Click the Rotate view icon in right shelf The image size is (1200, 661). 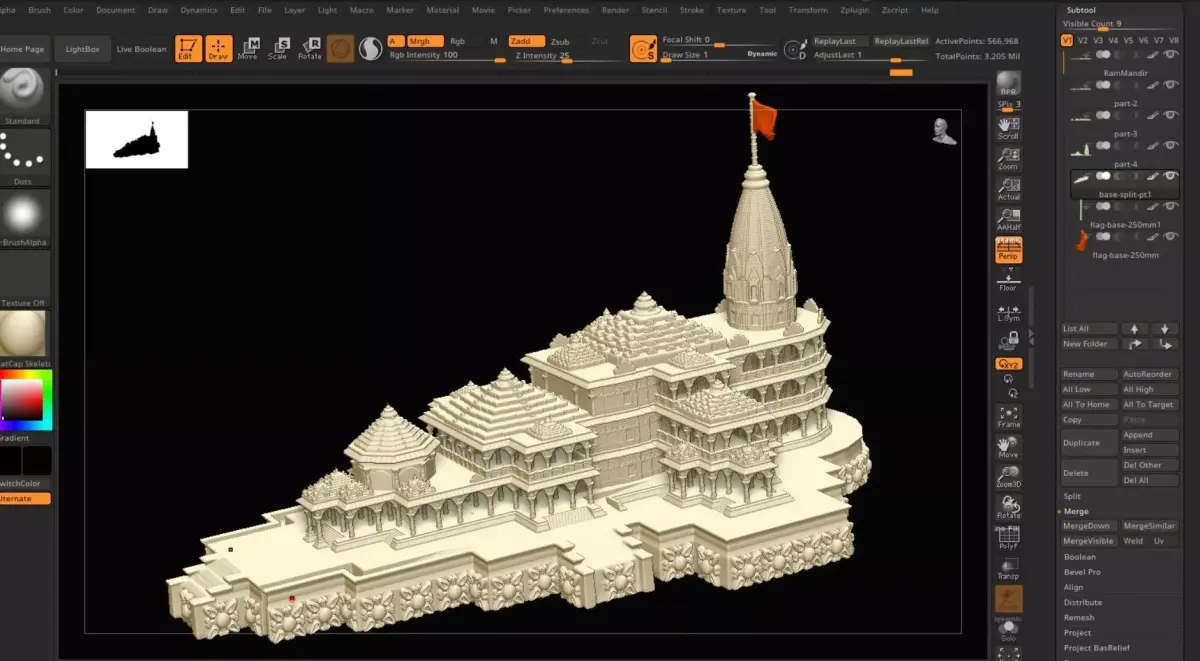[x=1009, y=507]
